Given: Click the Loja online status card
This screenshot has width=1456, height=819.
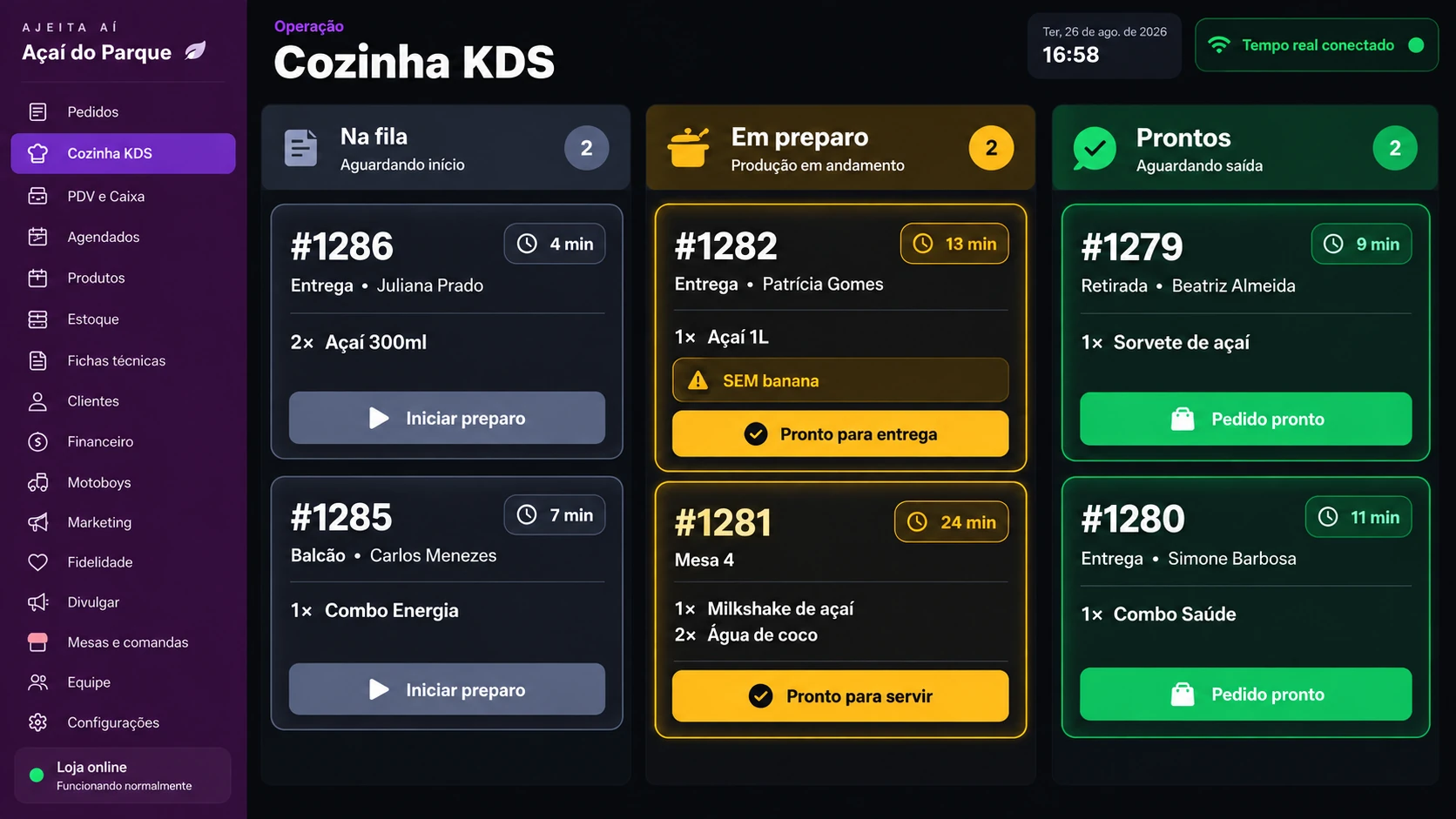Looking at the screenshot, I should coord(123,775).
